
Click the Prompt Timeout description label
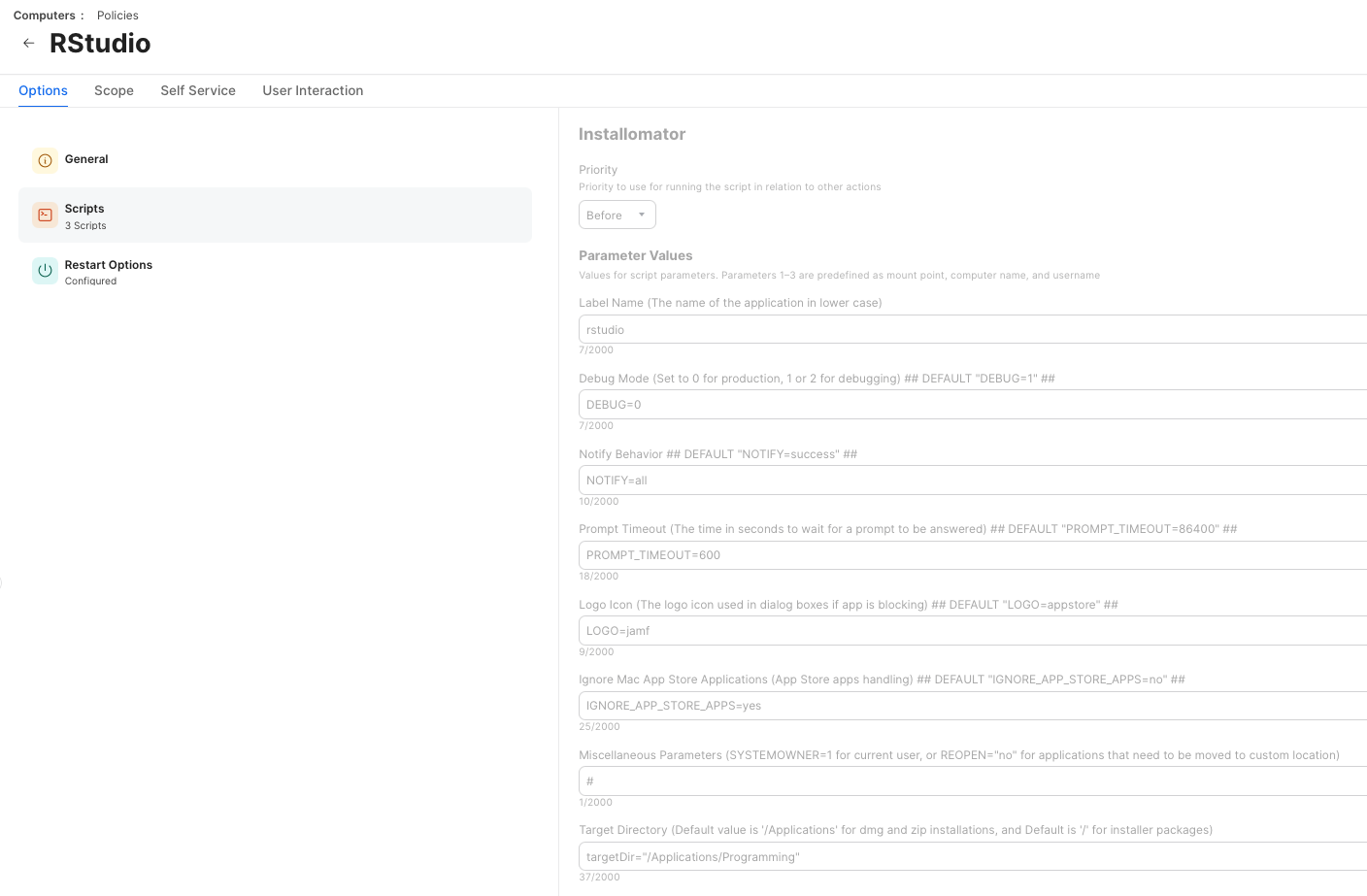tap(908, 528)
